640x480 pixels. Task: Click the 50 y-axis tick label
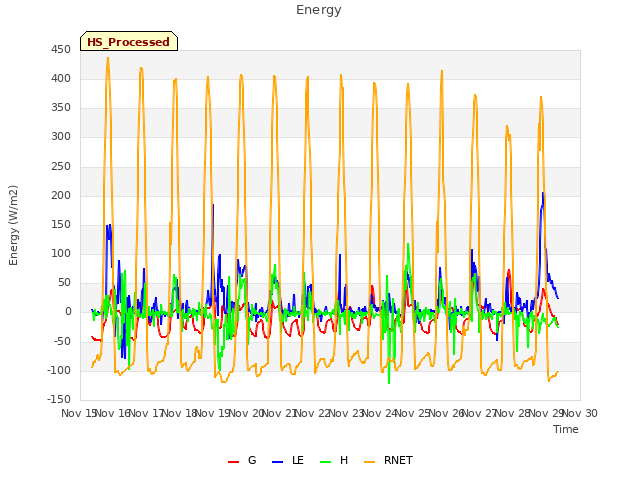[64, 282]
